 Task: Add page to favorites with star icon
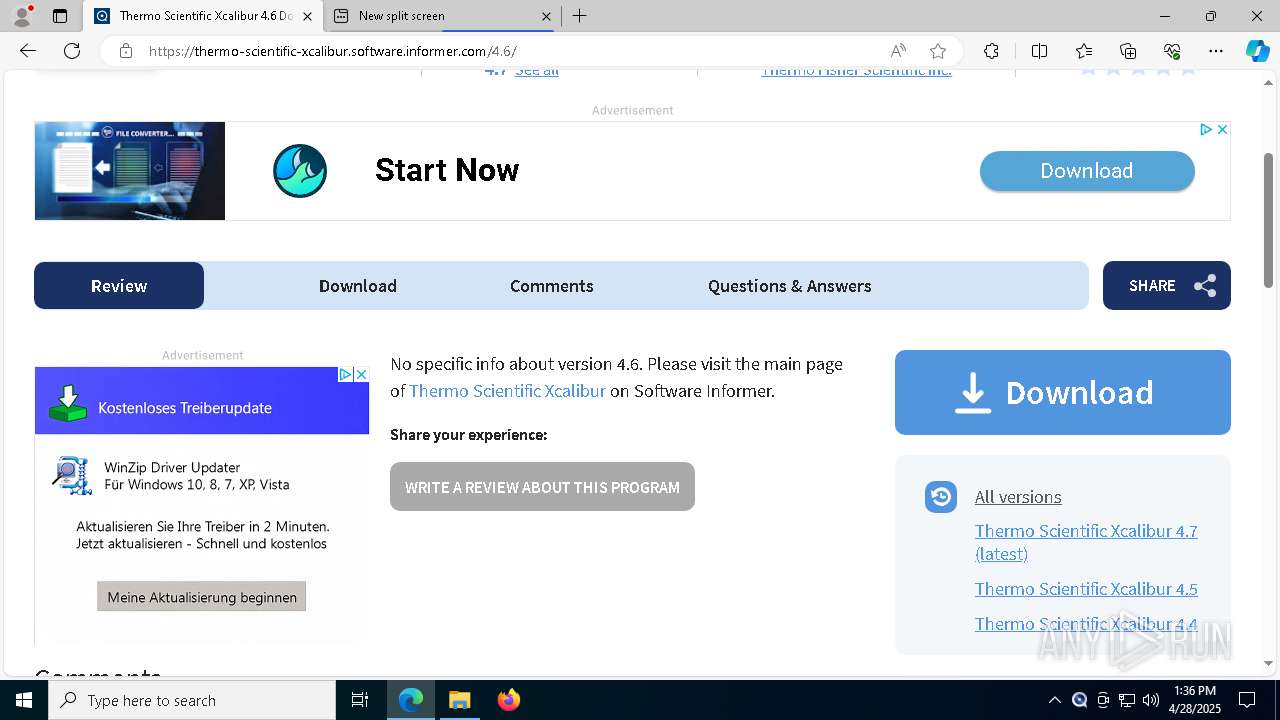(x=938, y=51)
